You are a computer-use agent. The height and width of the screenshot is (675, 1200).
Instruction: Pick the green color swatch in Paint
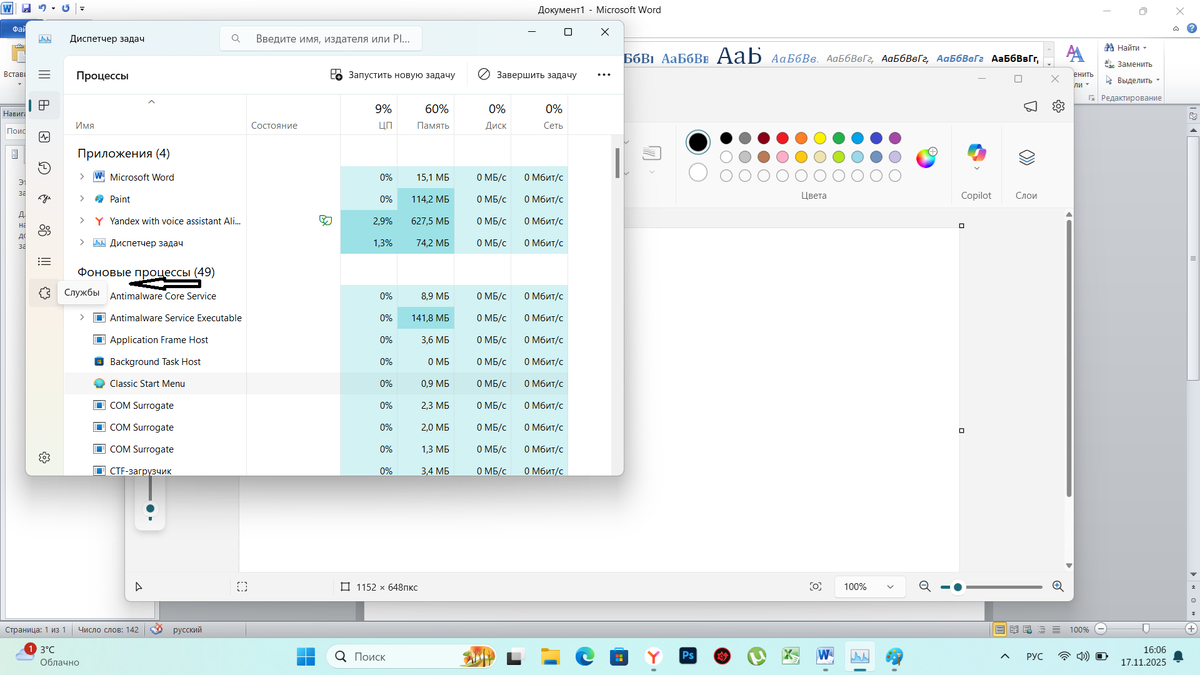840,138
